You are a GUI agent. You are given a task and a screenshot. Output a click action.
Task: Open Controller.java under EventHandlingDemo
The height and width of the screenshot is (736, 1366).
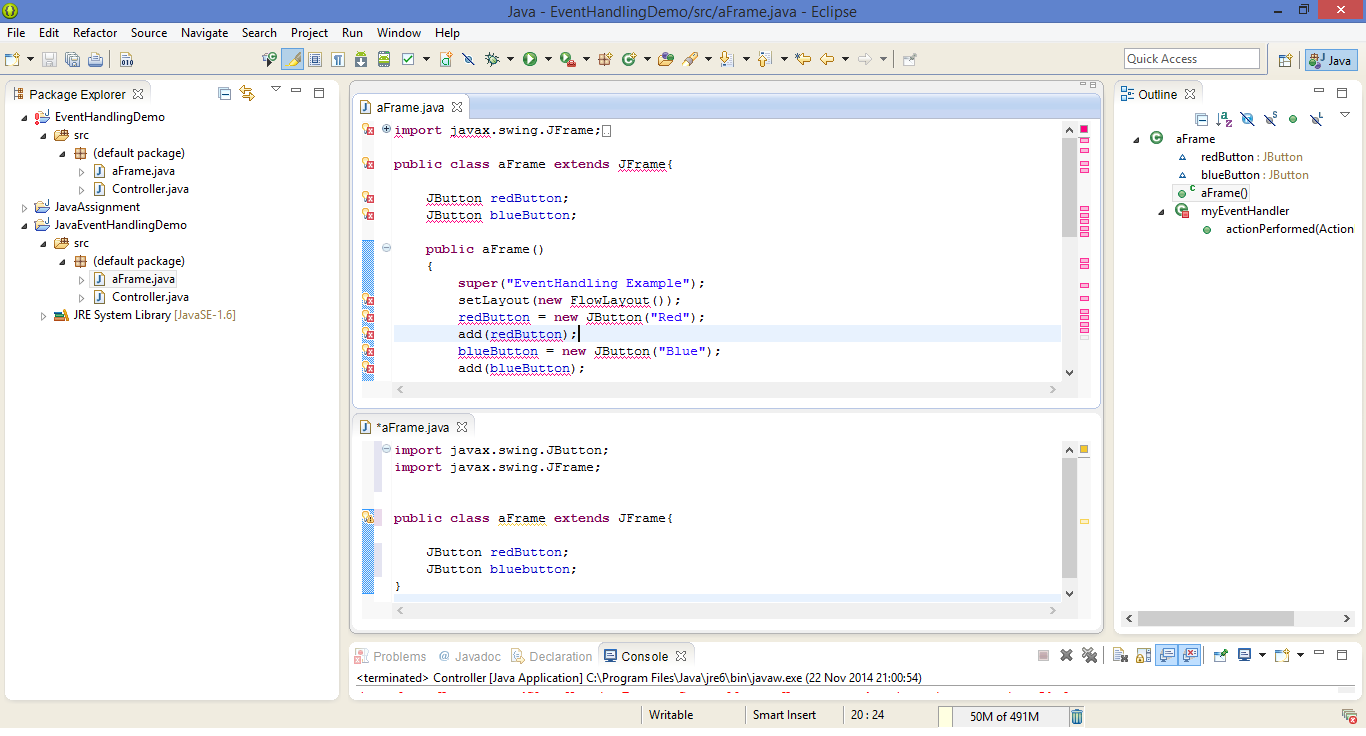pyautogui.click(x=150, y=189)
